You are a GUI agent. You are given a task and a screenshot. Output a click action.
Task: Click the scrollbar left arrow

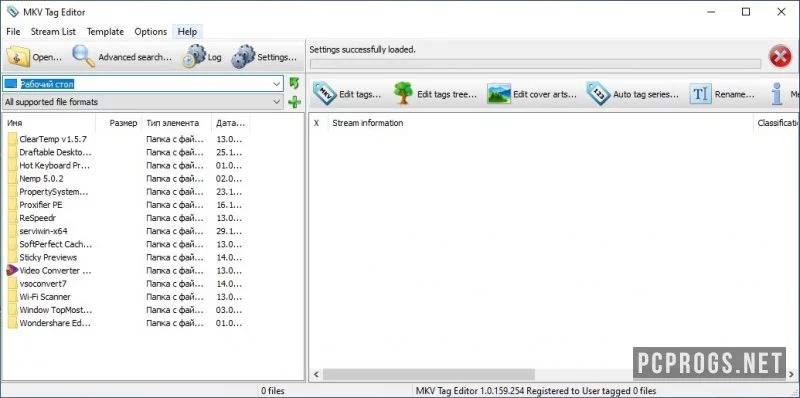pos(316,375)
